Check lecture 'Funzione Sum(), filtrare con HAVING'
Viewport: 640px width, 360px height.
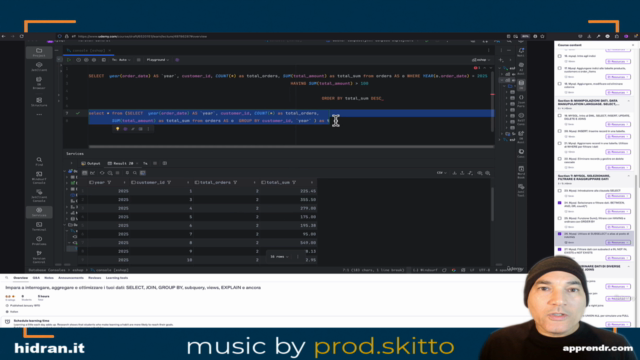[x=560, y=218]
